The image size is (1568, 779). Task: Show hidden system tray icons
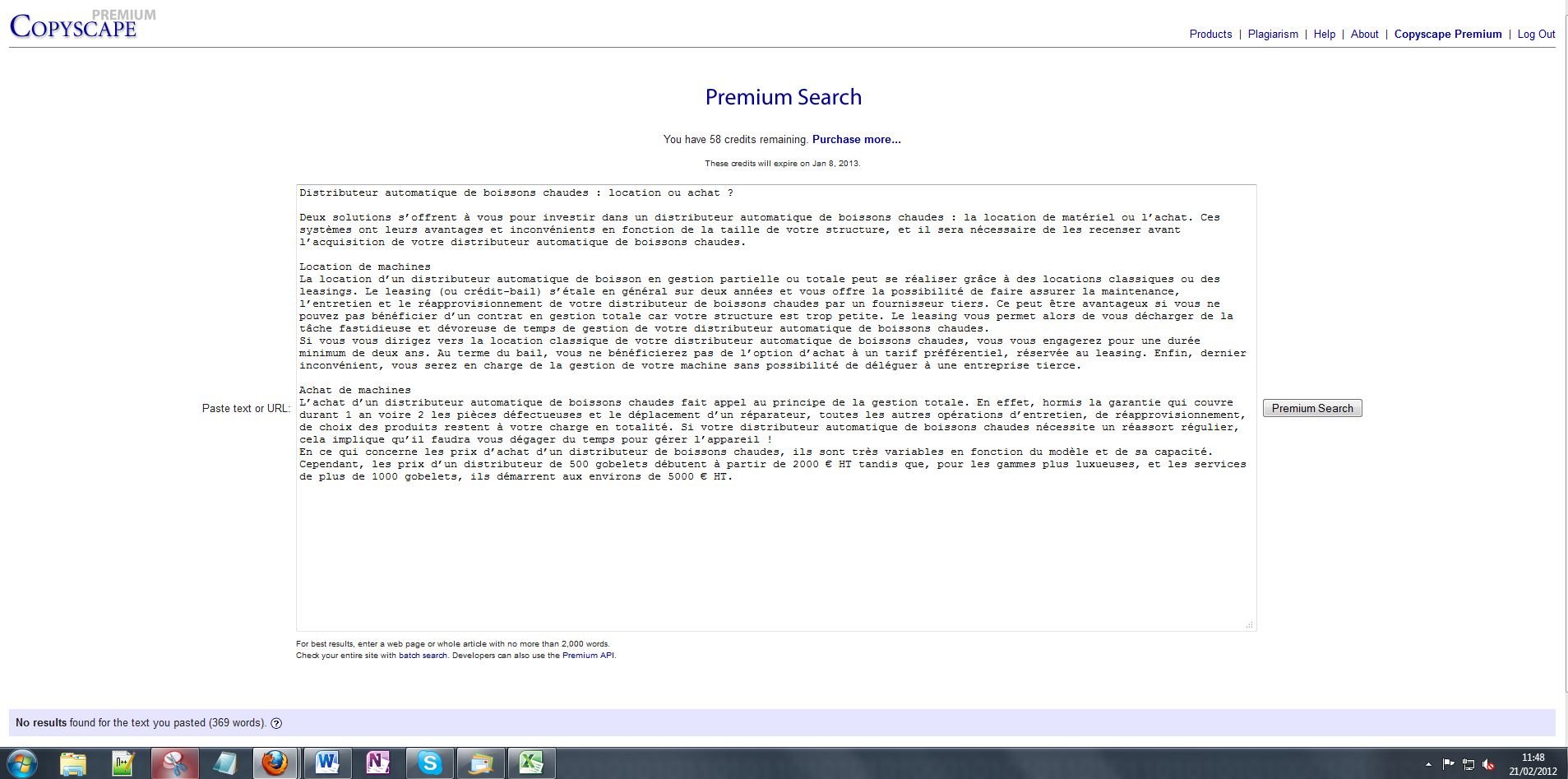tap(1427, 765)
